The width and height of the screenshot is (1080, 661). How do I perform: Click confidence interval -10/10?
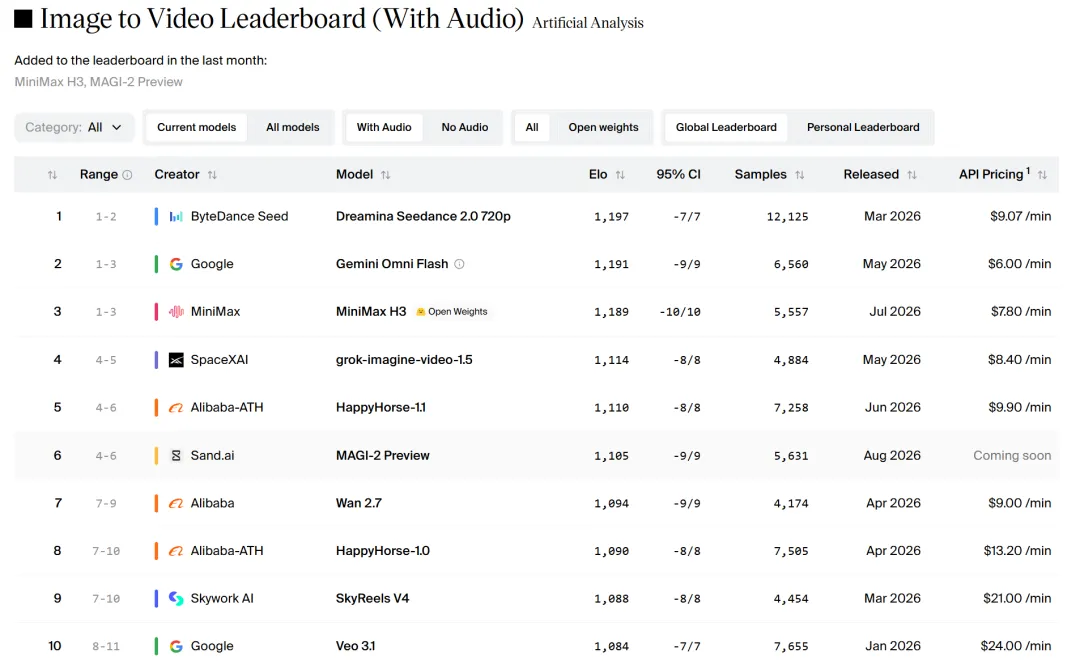[x=680, y=312]
